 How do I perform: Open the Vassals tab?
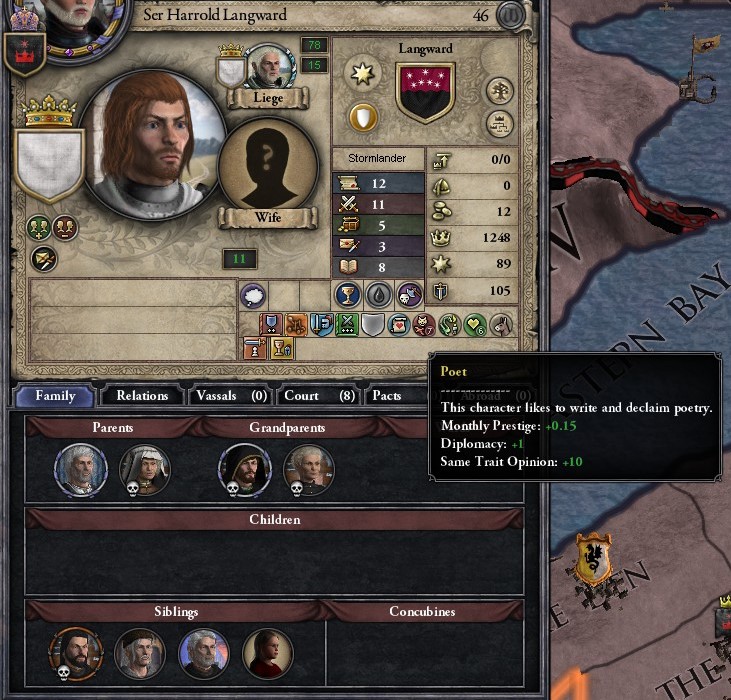[x=231, y=396]
